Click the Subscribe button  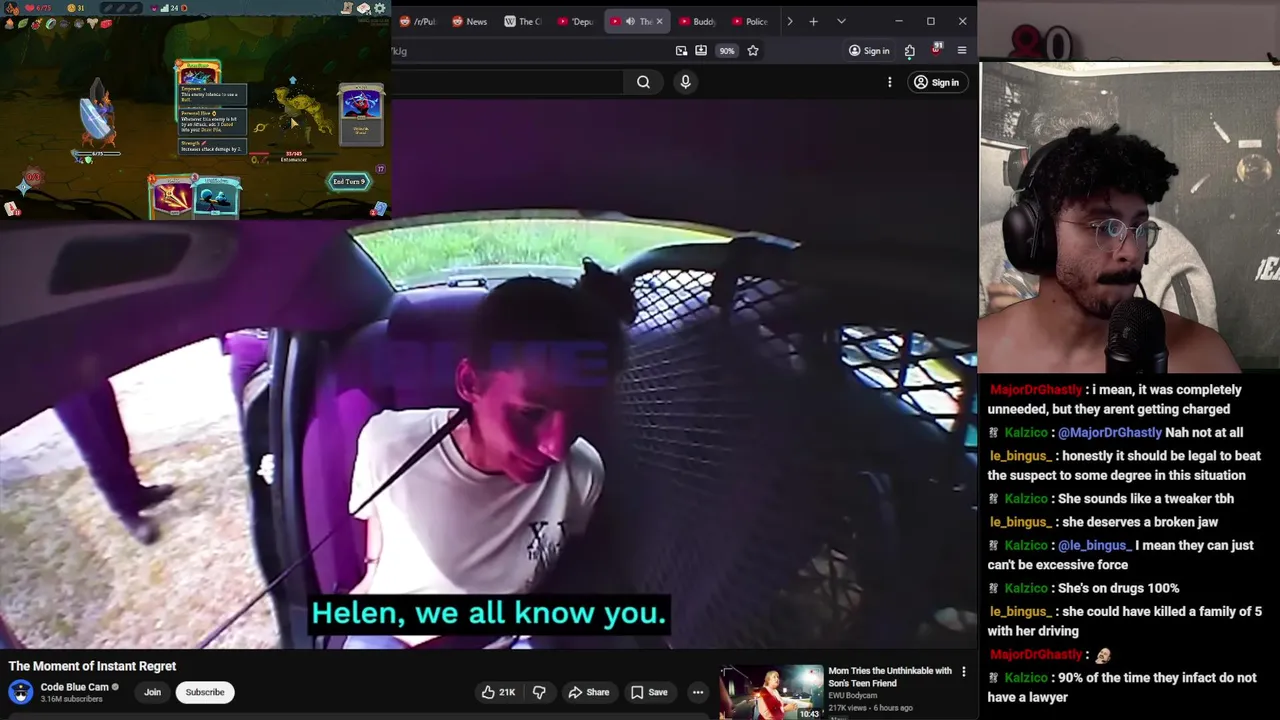[205, 692]
